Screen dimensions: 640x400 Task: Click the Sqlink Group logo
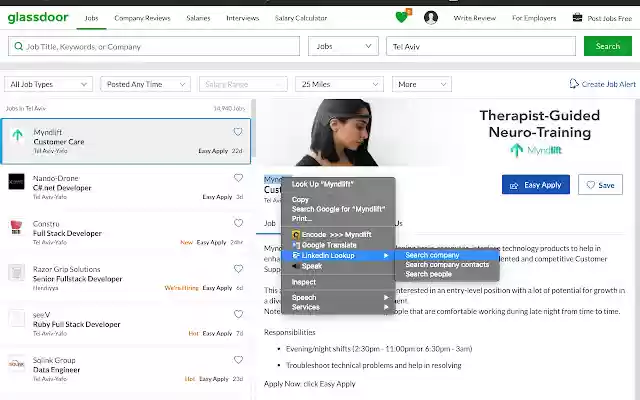[x=16, y=363]
